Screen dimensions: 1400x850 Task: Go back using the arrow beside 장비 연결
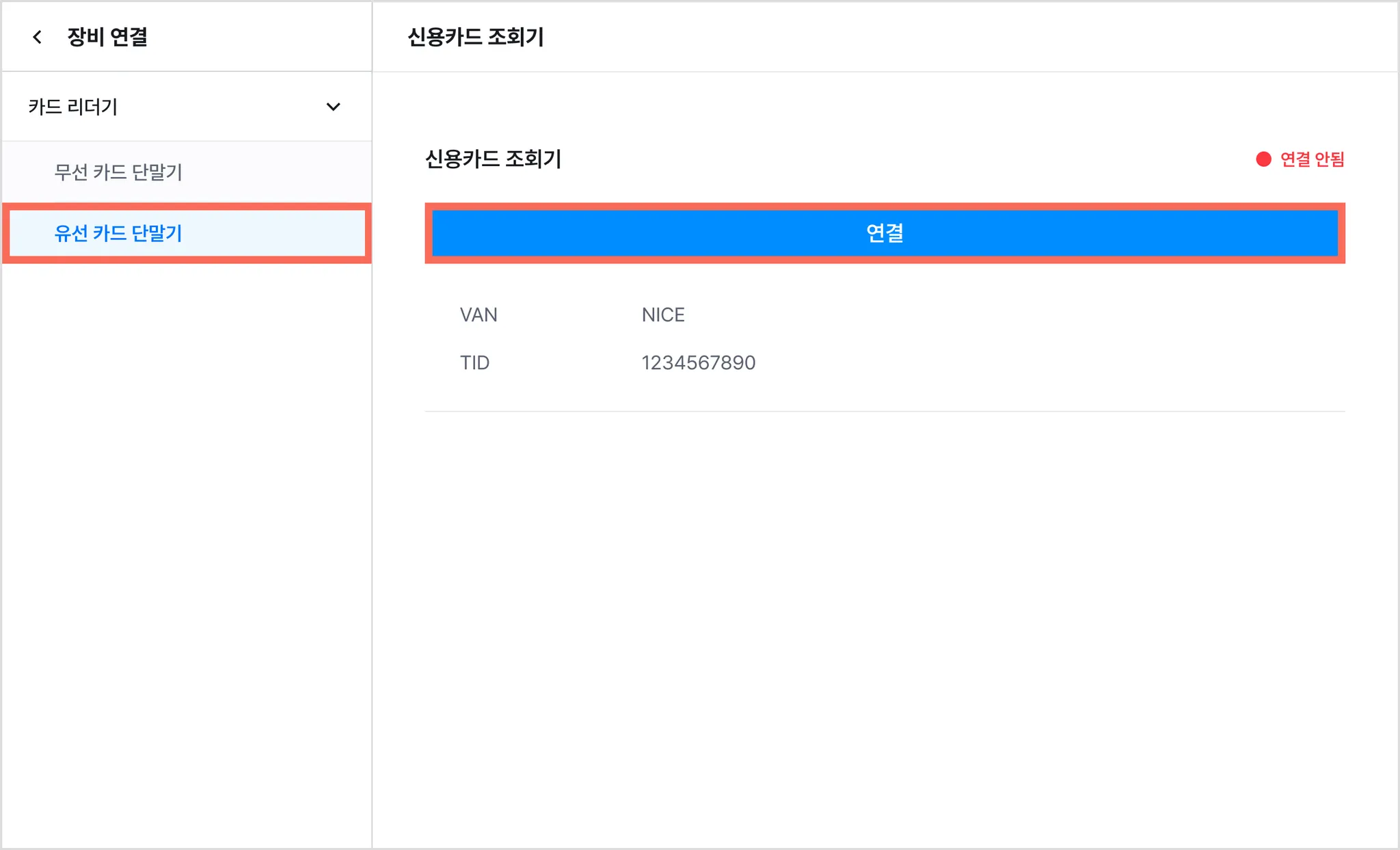click(38, 37)
